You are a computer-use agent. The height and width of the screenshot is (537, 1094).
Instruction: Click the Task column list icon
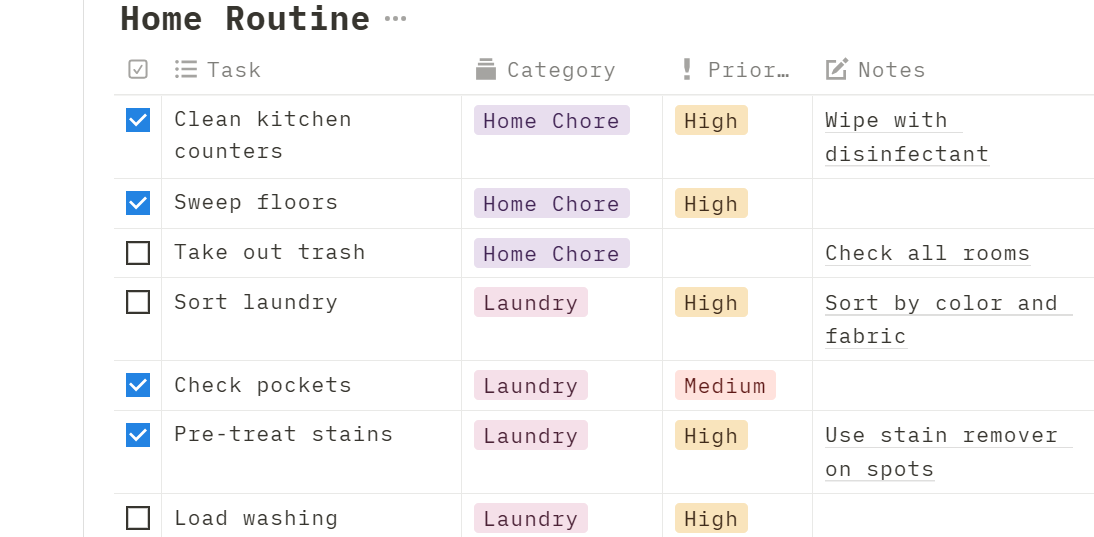tap(186, 69)
